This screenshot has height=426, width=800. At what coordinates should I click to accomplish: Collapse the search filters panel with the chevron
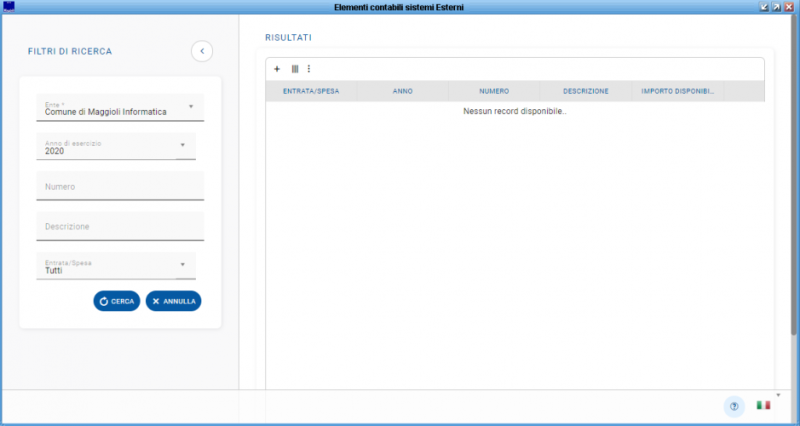pyautogui.click(x=202, y=51)
